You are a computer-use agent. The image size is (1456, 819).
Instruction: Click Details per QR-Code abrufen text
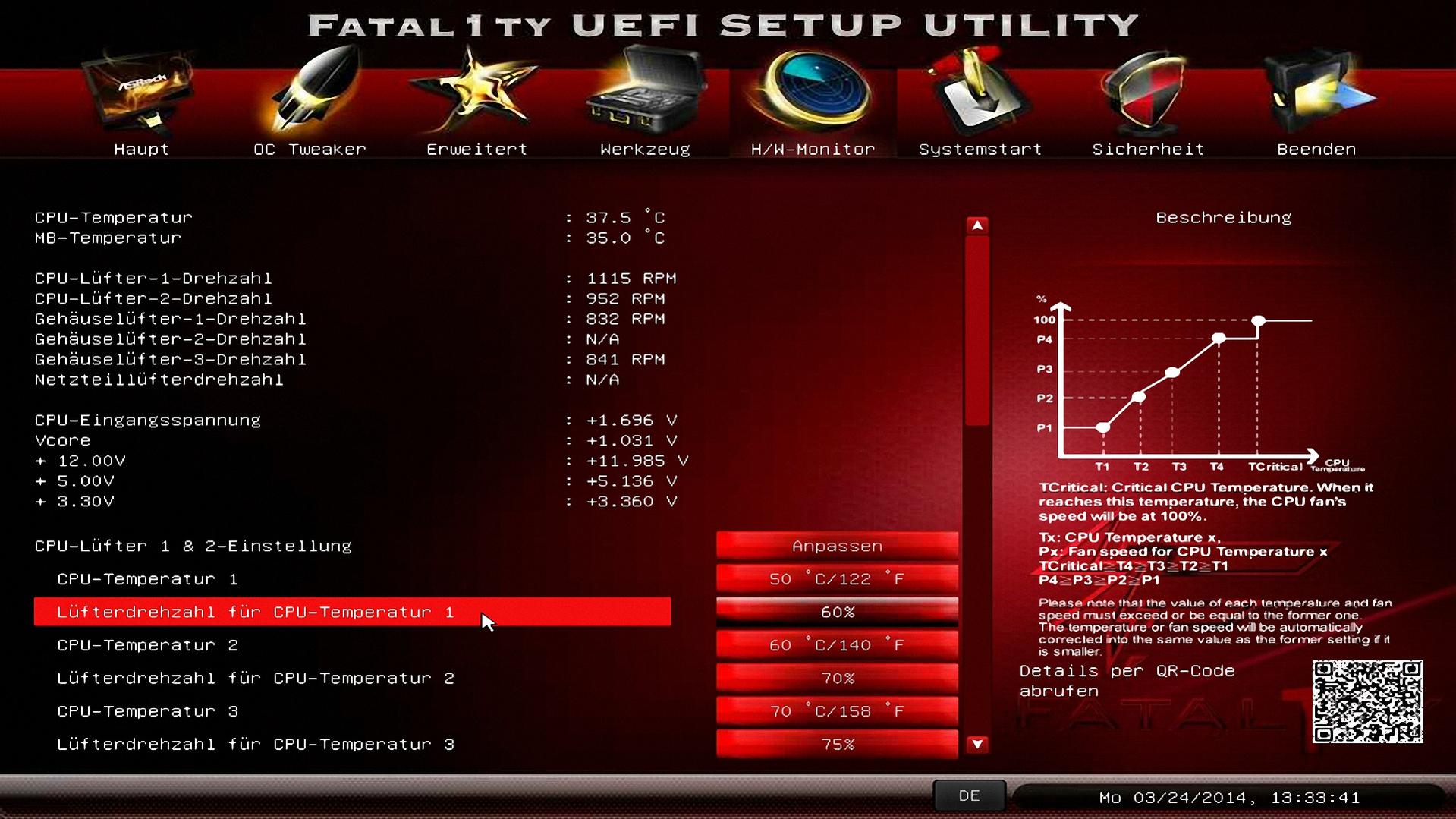(x=1127, y=681)
